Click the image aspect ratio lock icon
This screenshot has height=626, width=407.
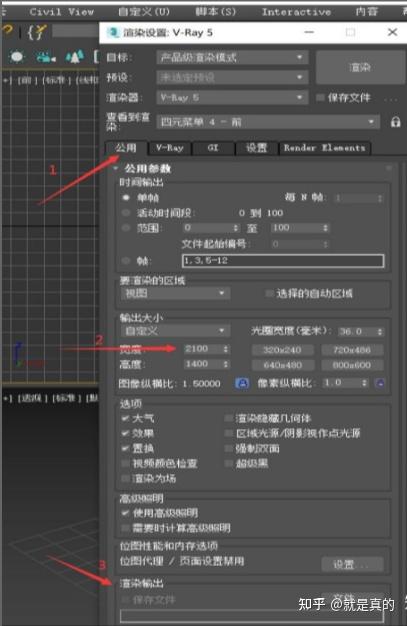(x=242, y=383)
